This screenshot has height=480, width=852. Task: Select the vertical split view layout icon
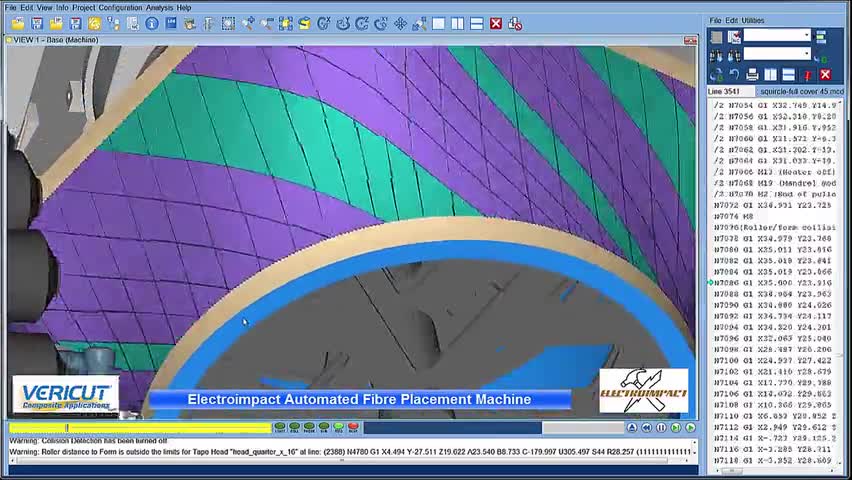(458, 23)
